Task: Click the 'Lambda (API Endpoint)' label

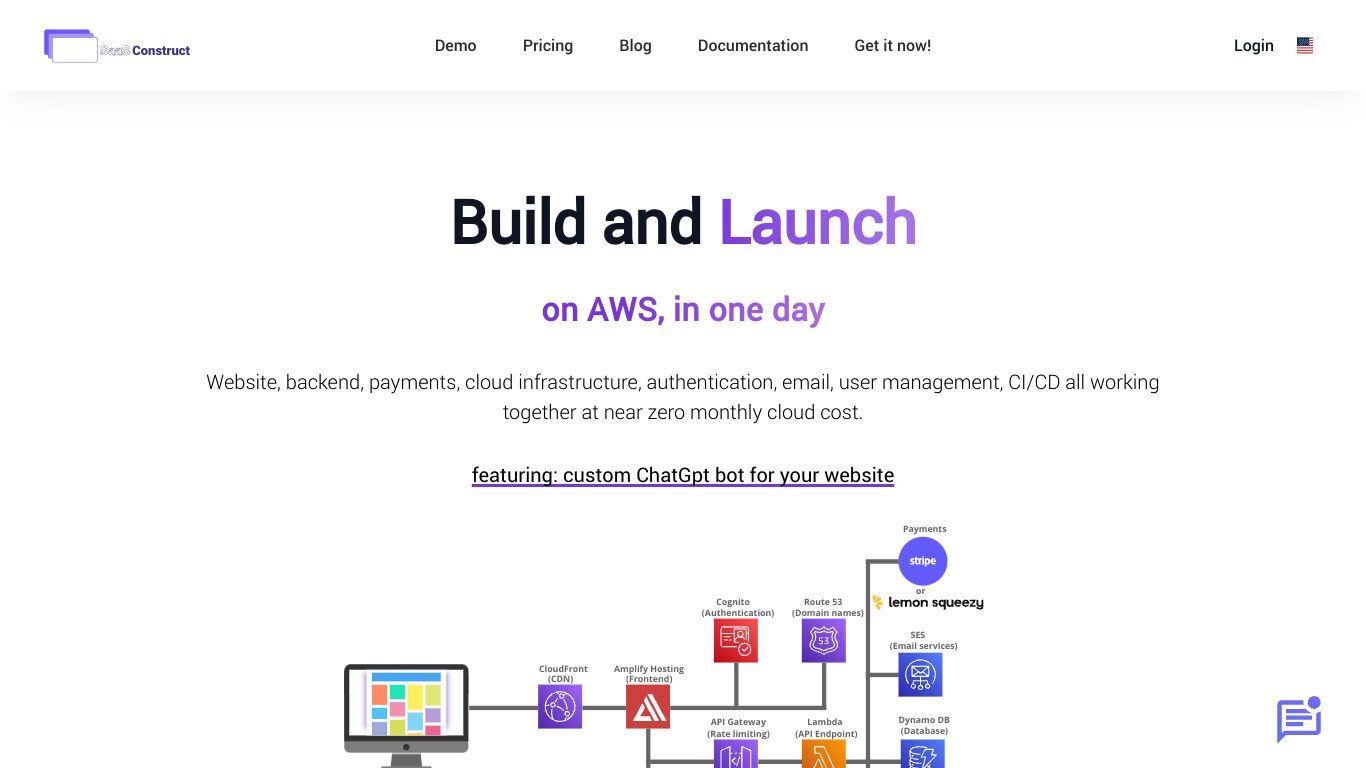Action: point(826,727)
